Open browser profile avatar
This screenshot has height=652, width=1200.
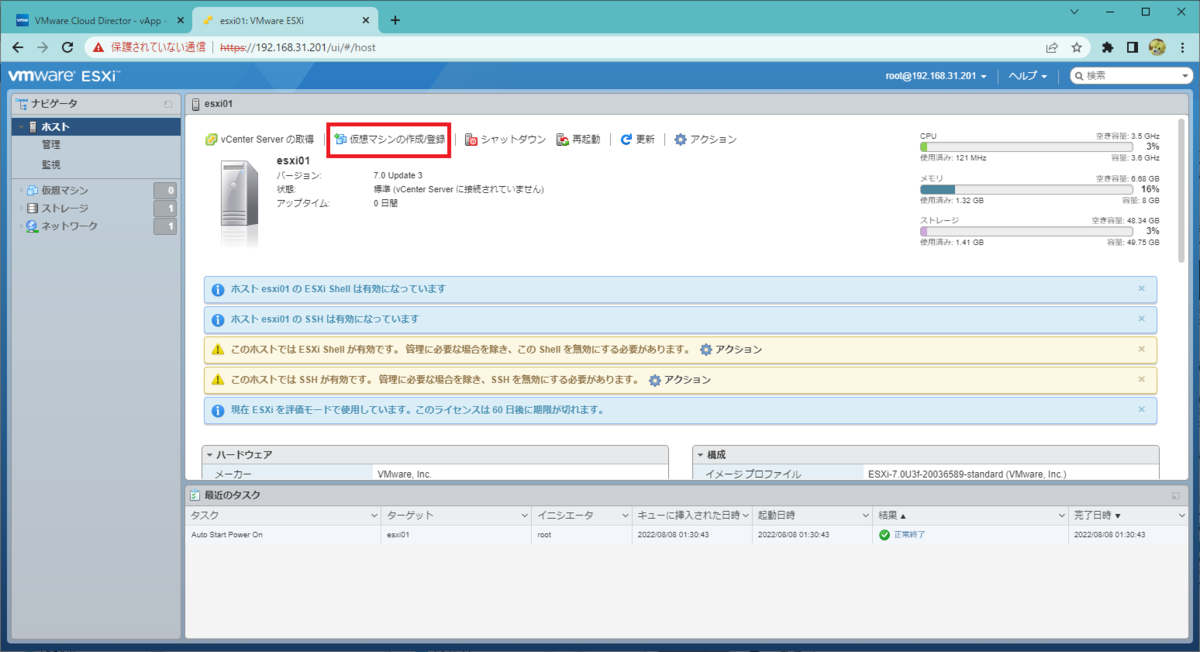(1157, 47)
